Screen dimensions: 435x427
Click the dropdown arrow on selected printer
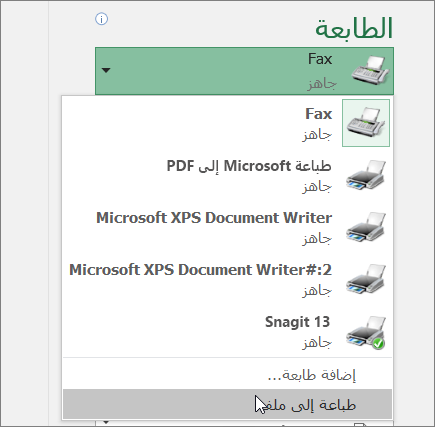[x=106, y=70]
